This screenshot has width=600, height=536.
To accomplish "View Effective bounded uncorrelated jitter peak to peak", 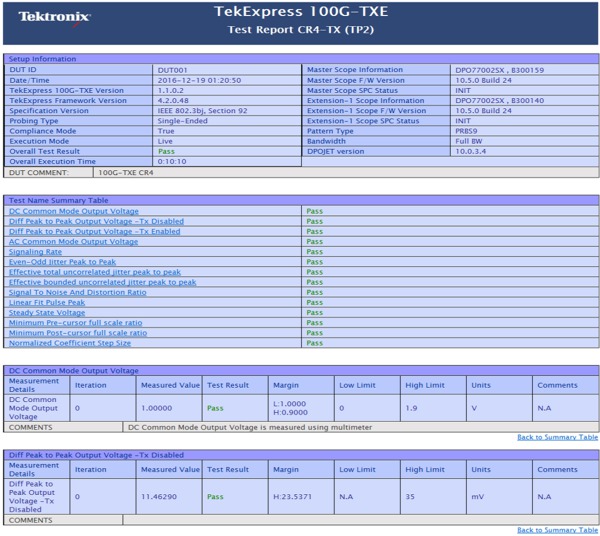I will tap(102, 282).
